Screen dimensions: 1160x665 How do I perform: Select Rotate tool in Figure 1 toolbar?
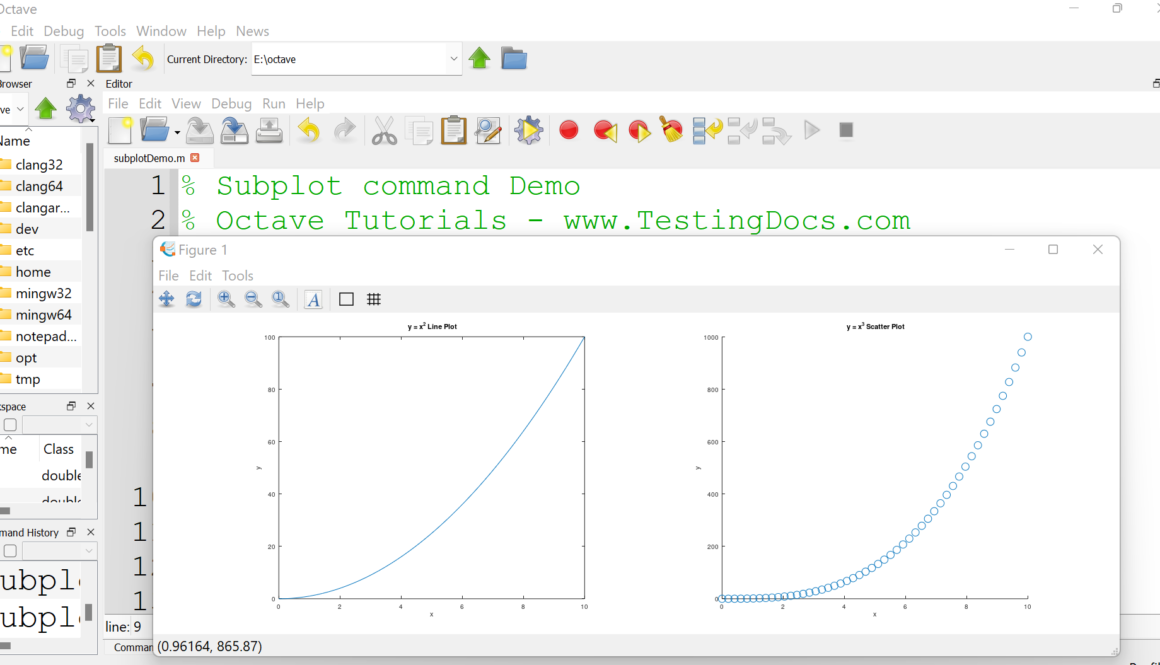point(194,299)
